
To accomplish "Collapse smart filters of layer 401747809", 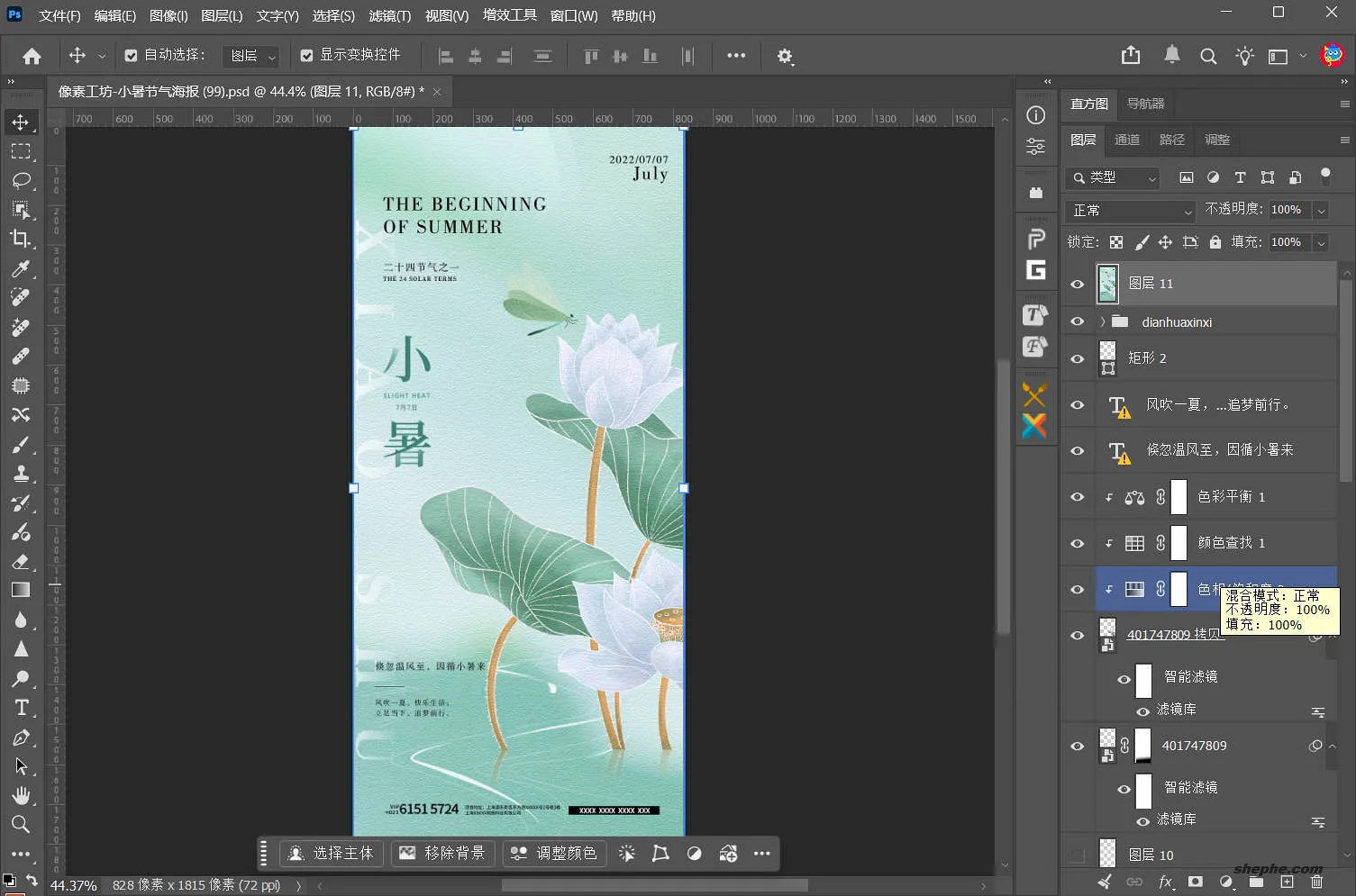I will pyautogui.click(x=1332, y=746).
